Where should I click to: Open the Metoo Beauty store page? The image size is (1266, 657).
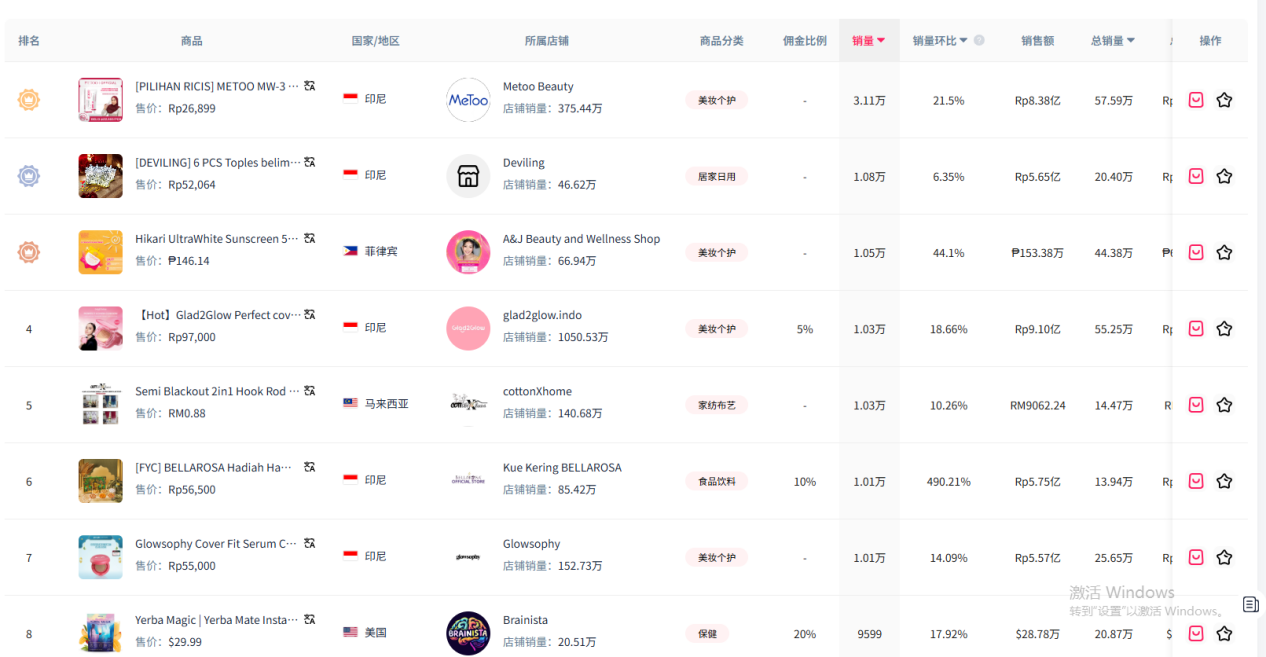click(538, 87)
